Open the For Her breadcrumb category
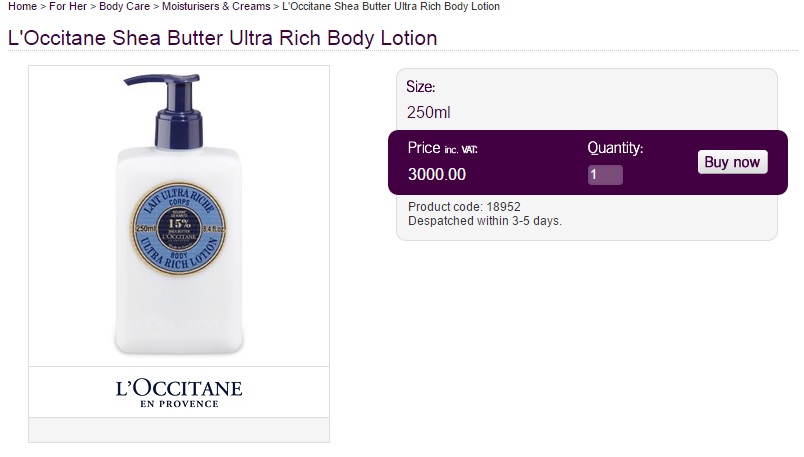This screenshot has height=457, width=804. (69, 7)
